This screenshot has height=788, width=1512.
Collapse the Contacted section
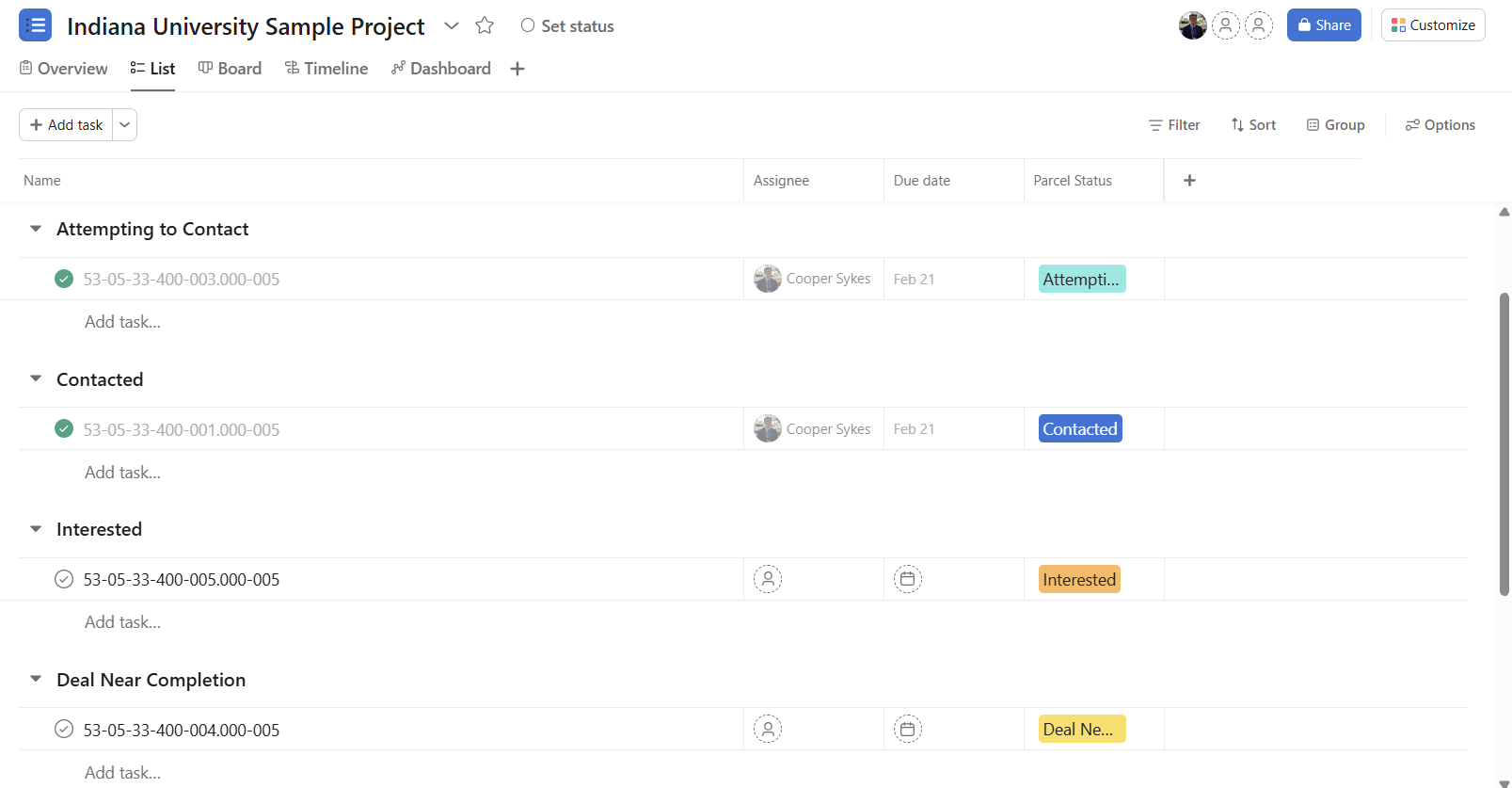click(36, 379)
